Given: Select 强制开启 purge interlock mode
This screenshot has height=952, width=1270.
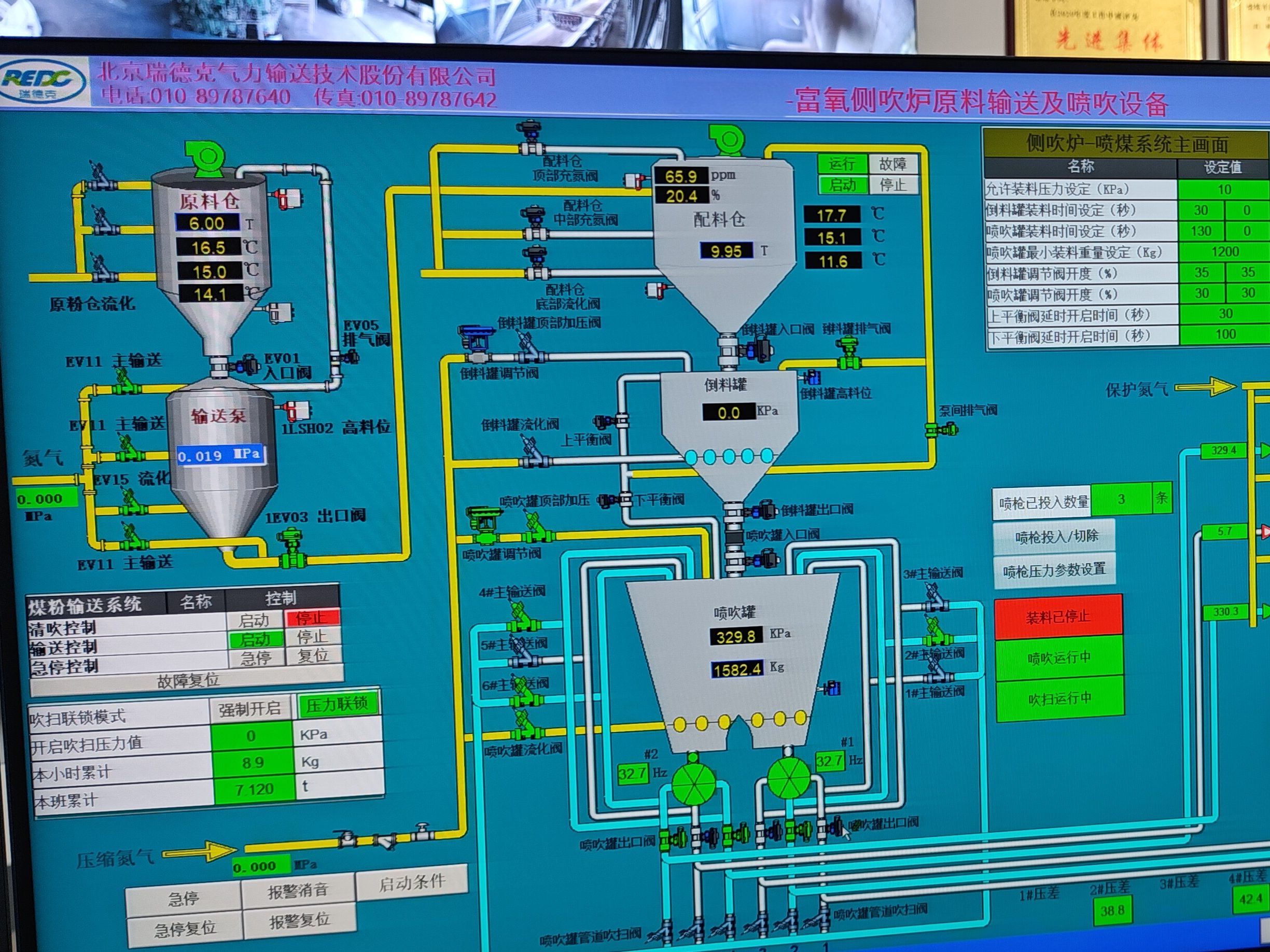Looking at the screenshot, I should click(x=250, y=709).
